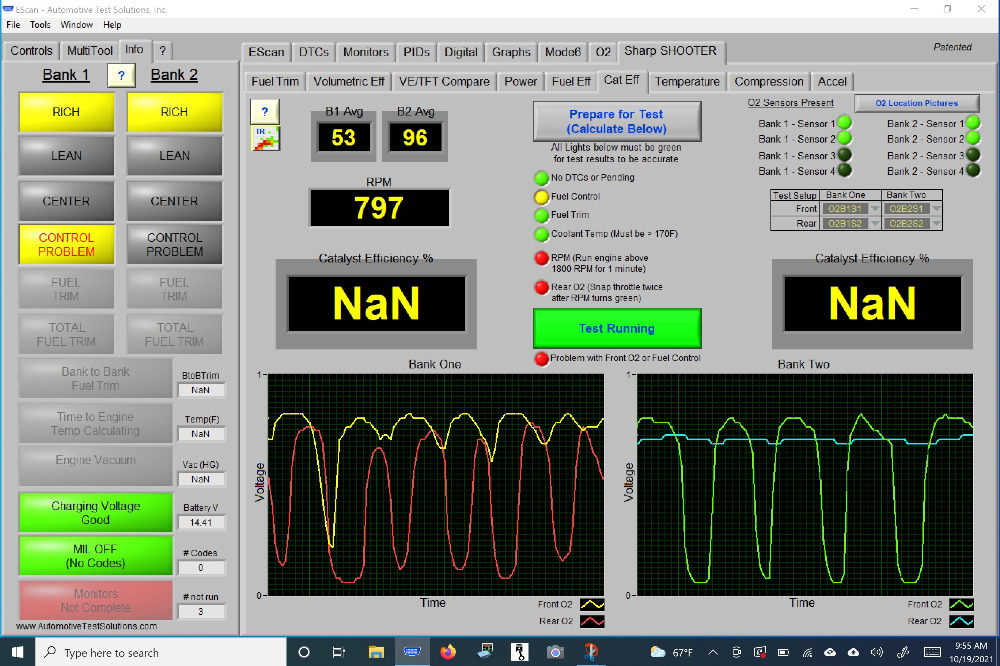This screenshot has width=1000, height=666.
Task: Click the volume icon in system tray
Action: (877, 652)
